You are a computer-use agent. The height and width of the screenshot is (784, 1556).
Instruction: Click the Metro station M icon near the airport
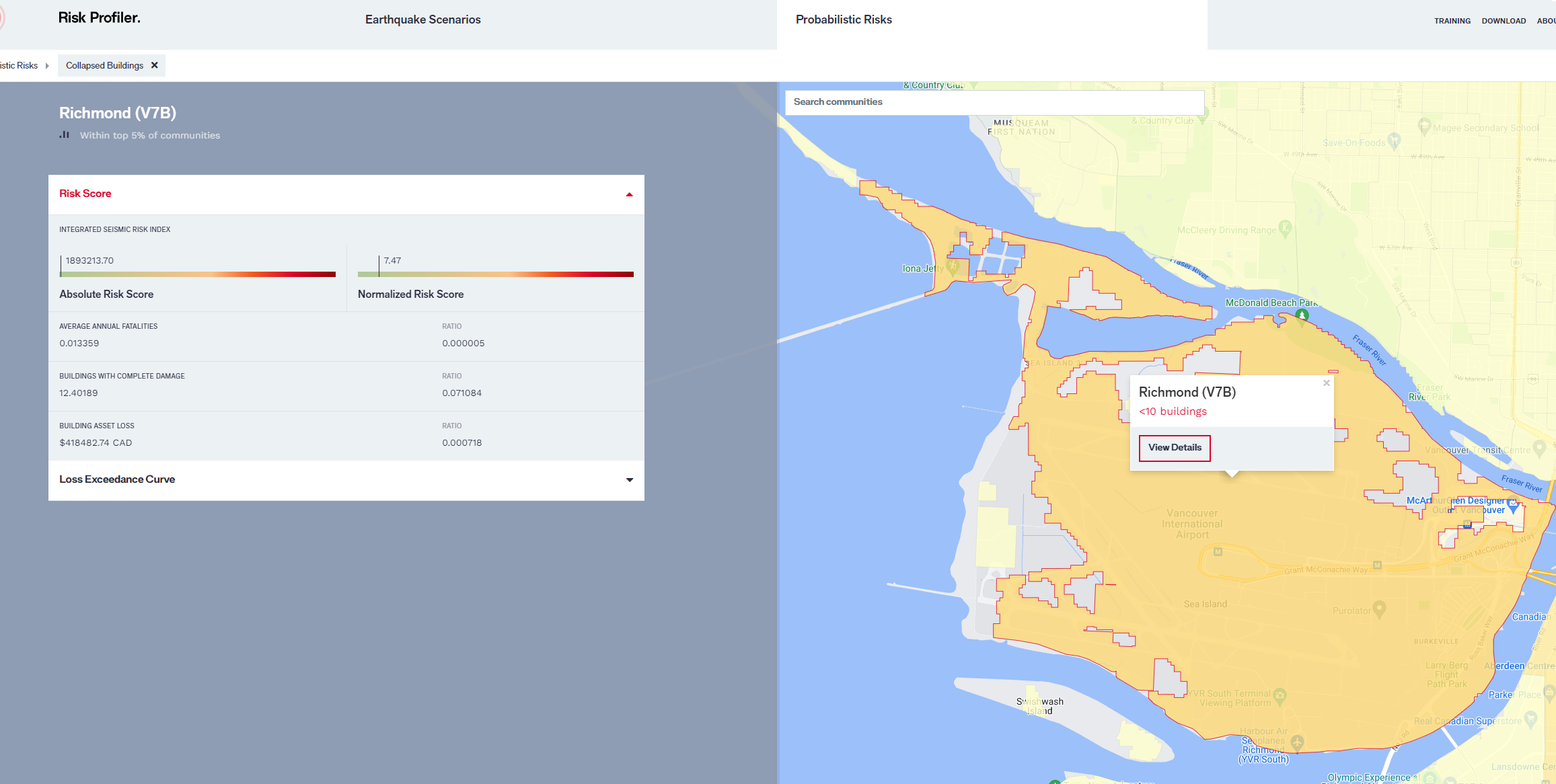point(1218,552)
